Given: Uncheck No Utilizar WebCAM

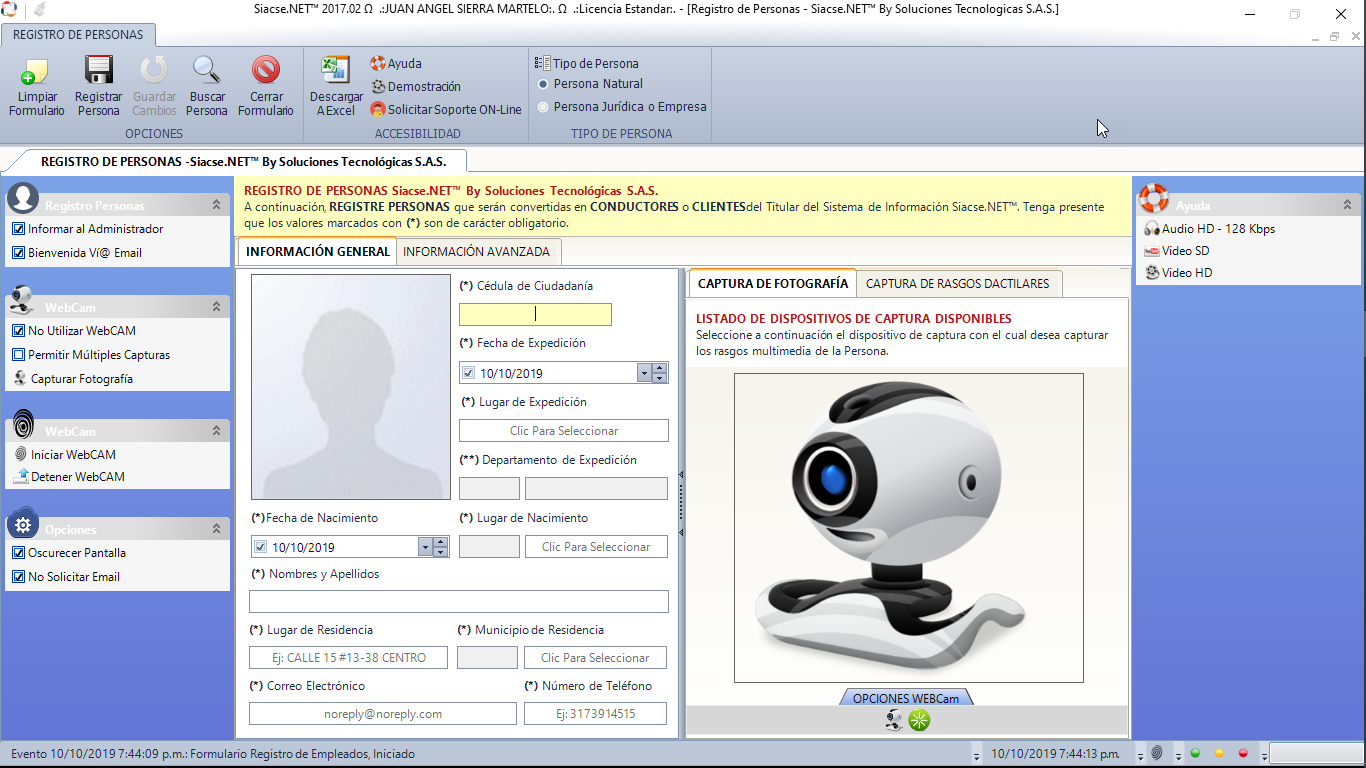Looking at the screenshot, I should (x=18, y=331).
